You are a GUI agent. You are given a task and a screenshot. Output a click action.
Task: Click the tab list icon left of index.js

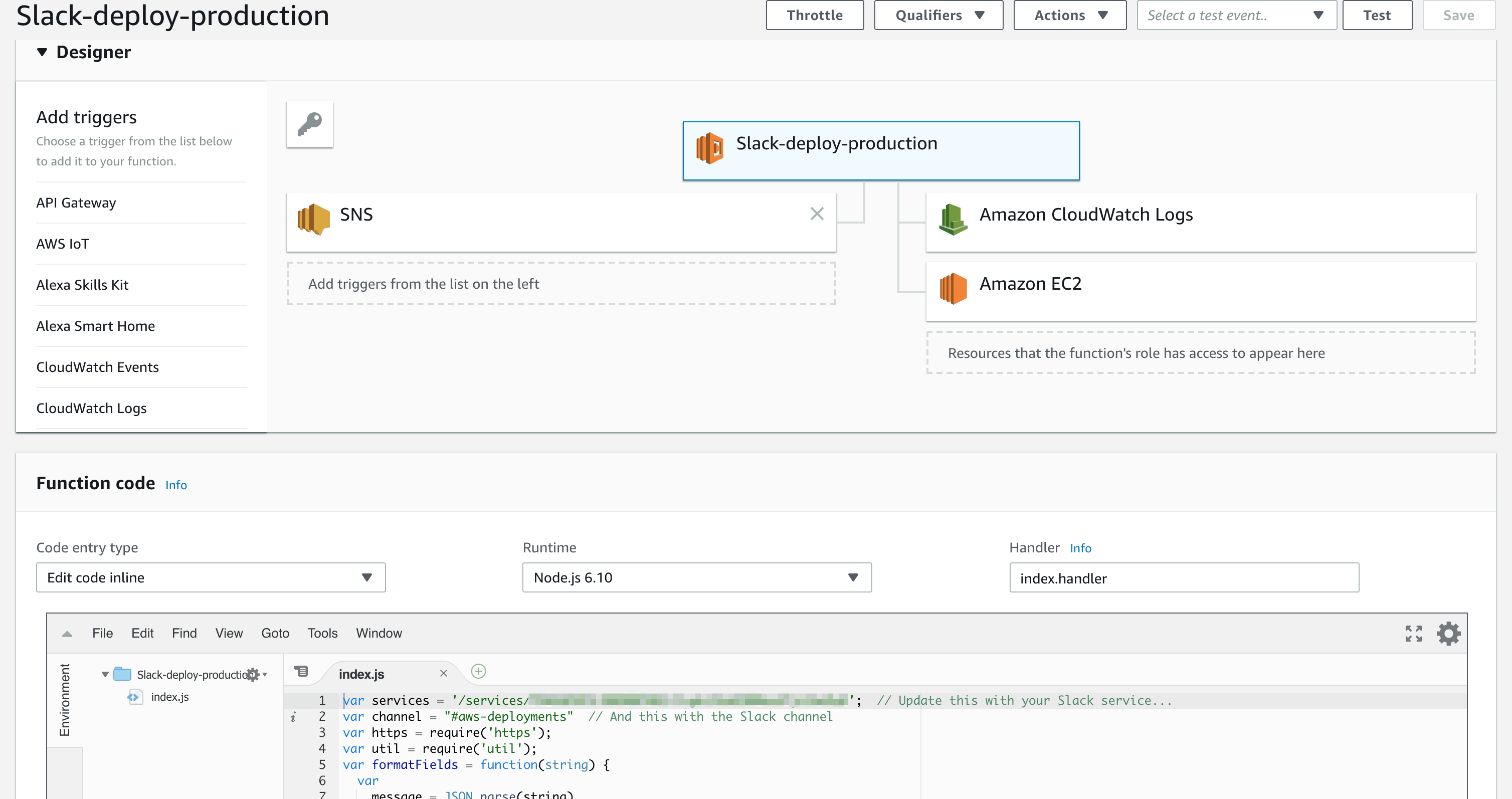[x=301, y=671]
